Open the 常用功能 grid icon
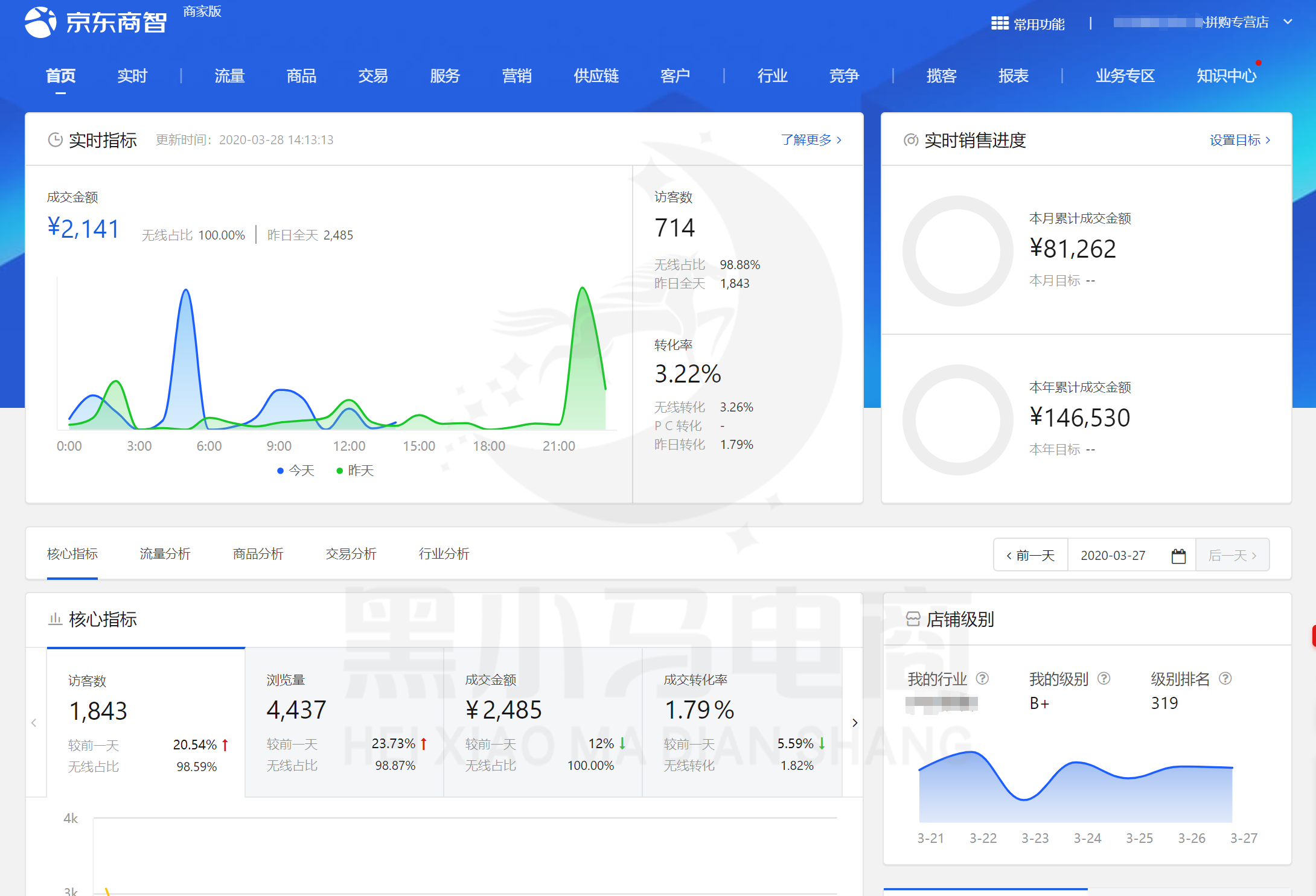The height and width of the screenshot is (896, 1316). 1000,24
